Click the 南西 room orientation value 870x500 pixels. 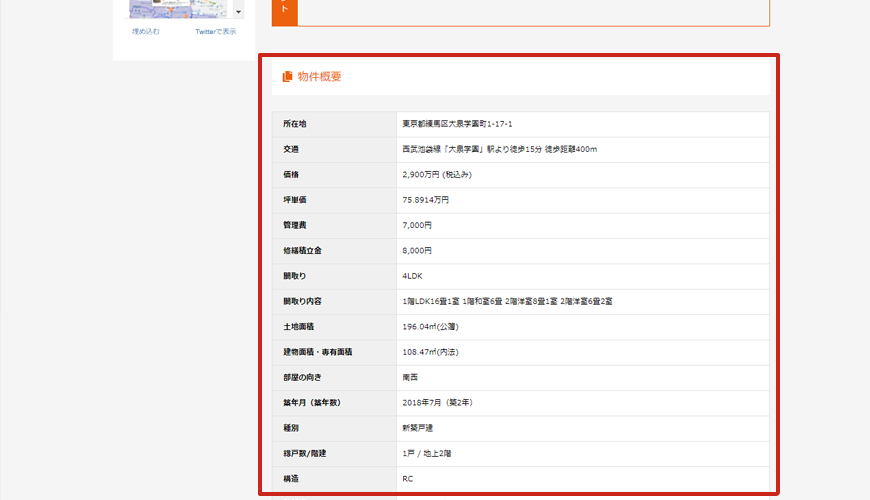[x=410, y=377]
